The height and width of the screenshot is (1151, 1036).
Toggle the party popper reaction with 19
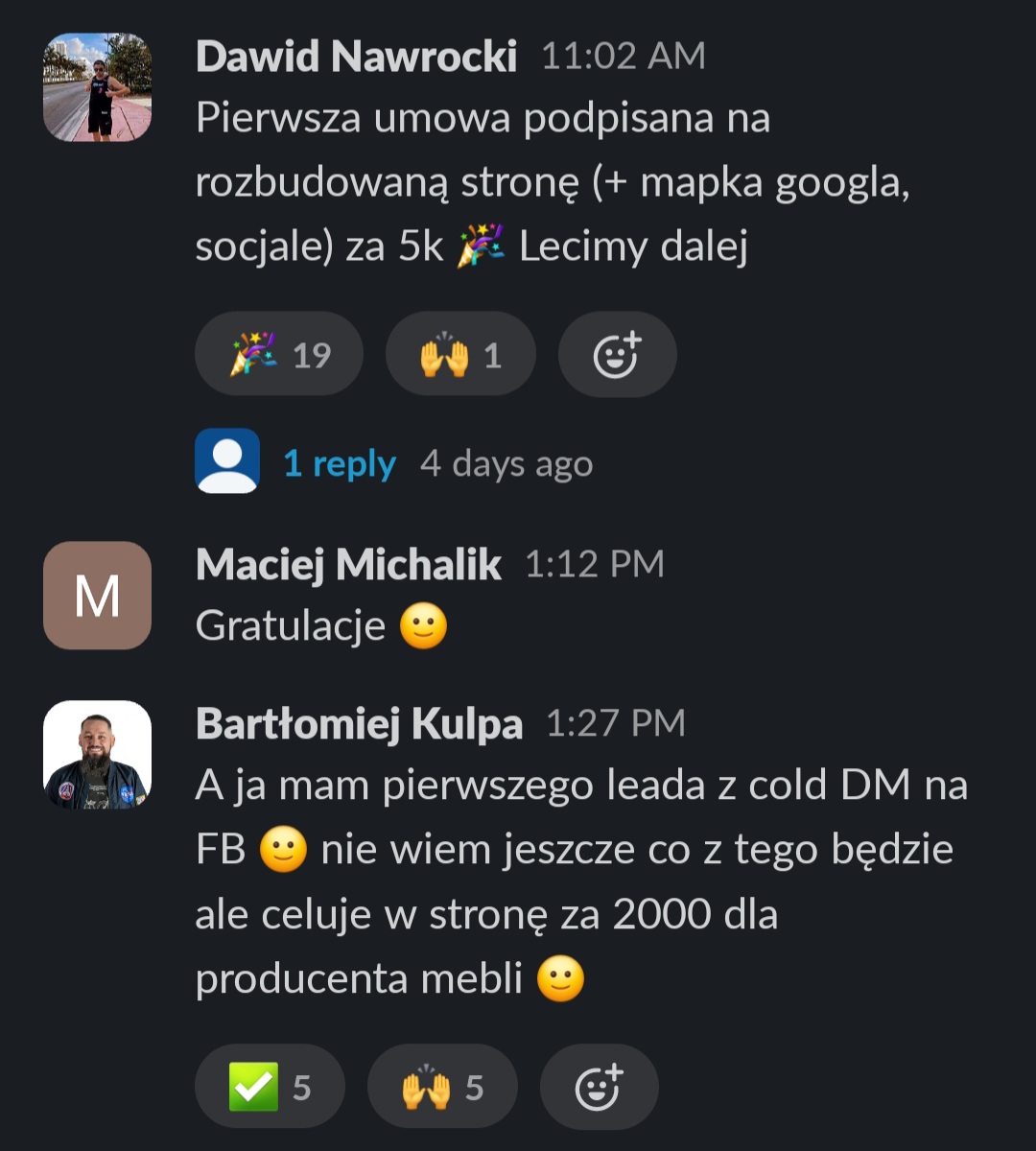click(278, 355)
